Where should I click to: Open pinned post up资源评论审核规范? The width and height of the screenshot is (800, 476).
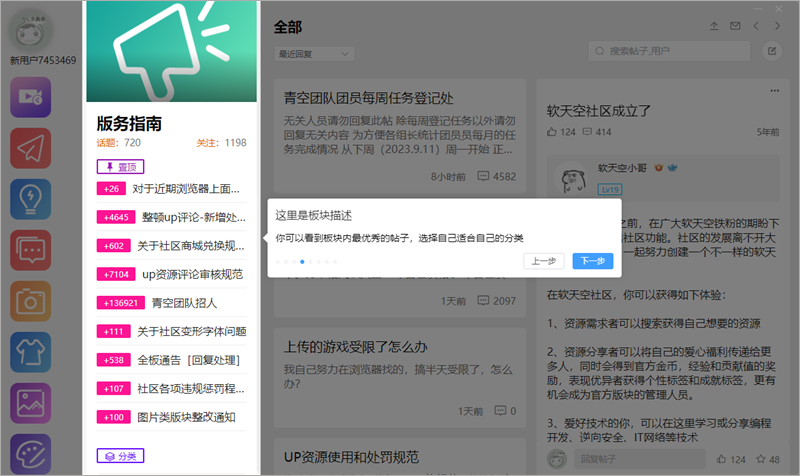click(x=192, y=274)
